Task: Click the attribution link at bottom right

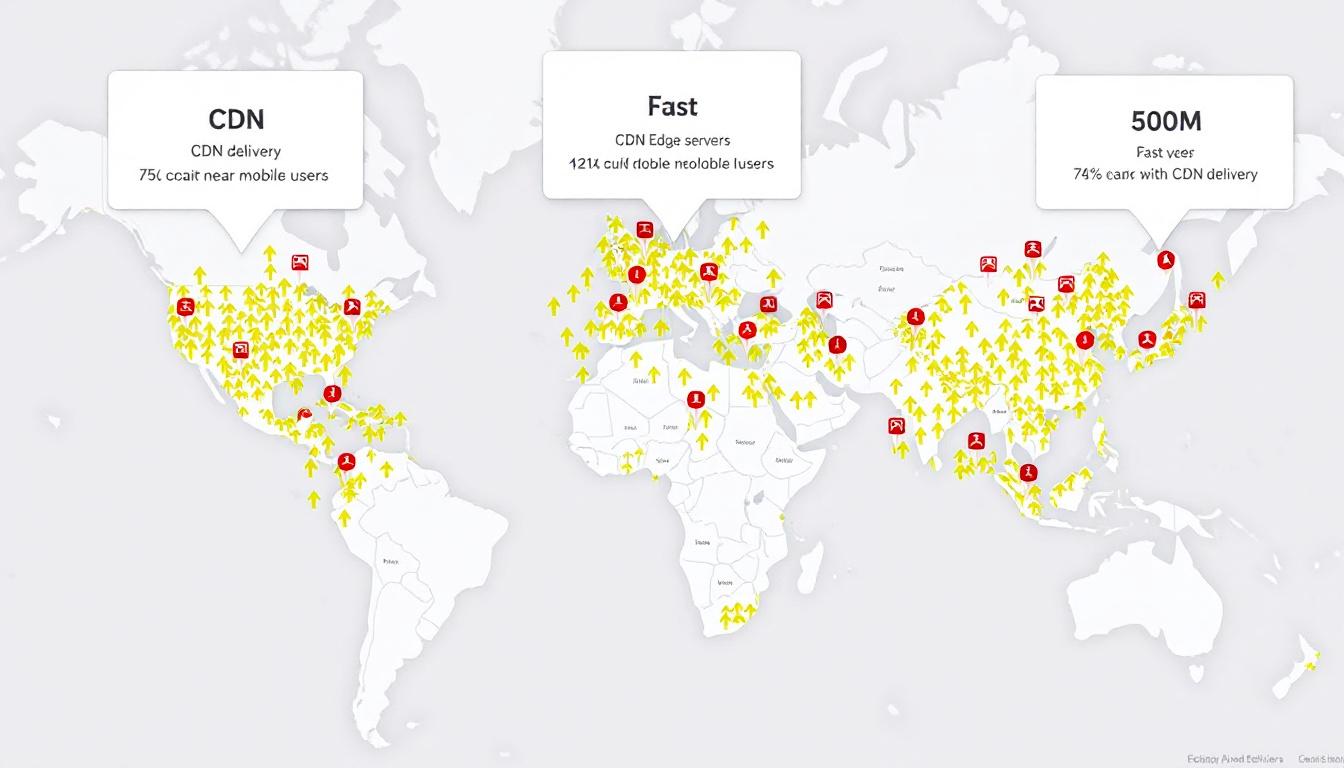Action: pos(1238,757)
